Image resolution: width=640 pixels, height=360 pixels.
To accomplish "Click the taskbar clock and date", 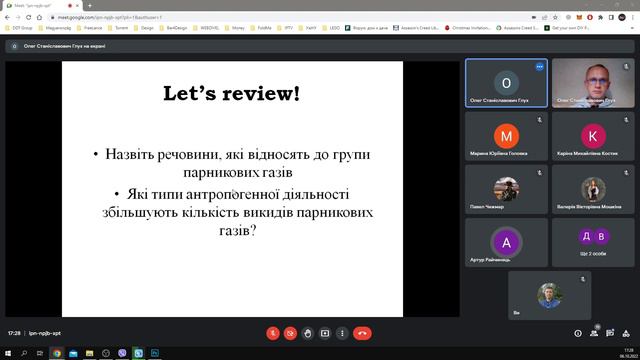I will [x=628, y=353].
